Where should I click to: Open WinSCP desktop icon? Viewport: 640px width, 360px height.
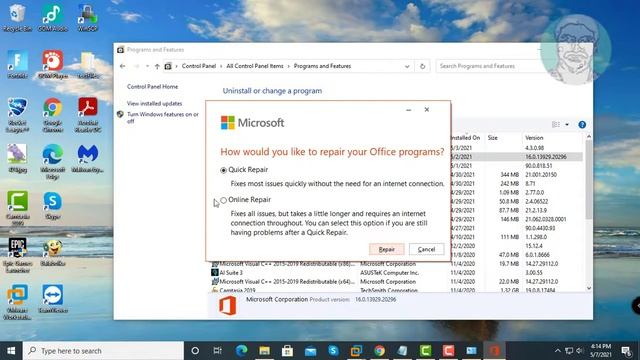point(87,18)
